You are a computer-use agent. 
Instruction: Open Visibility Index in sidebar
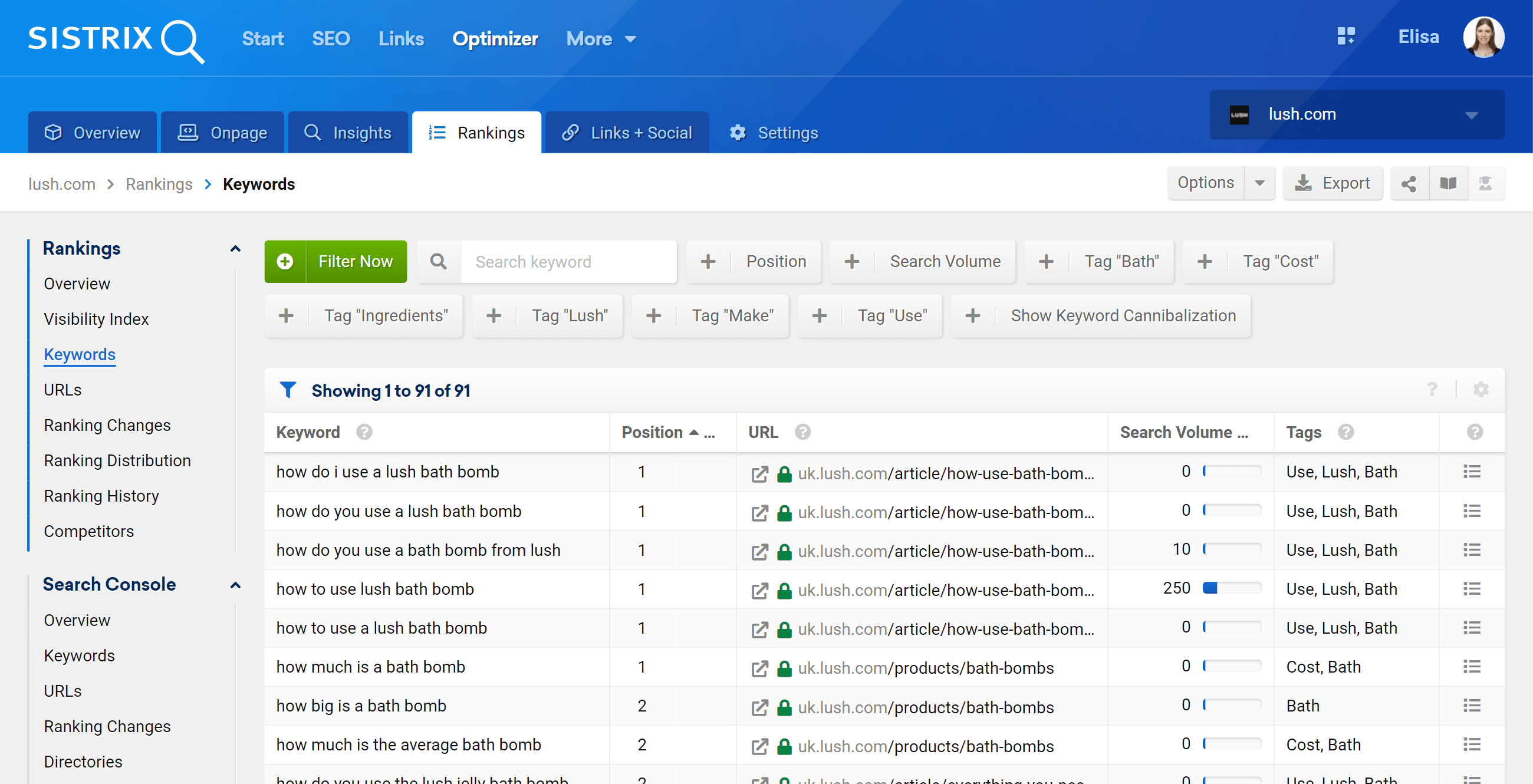97,319
